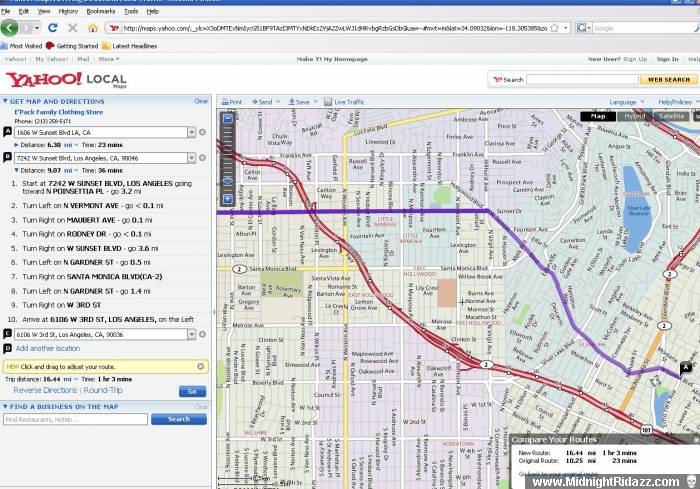Reload the page with the refresh icon
700x489 pixels.
coord(52,28)
